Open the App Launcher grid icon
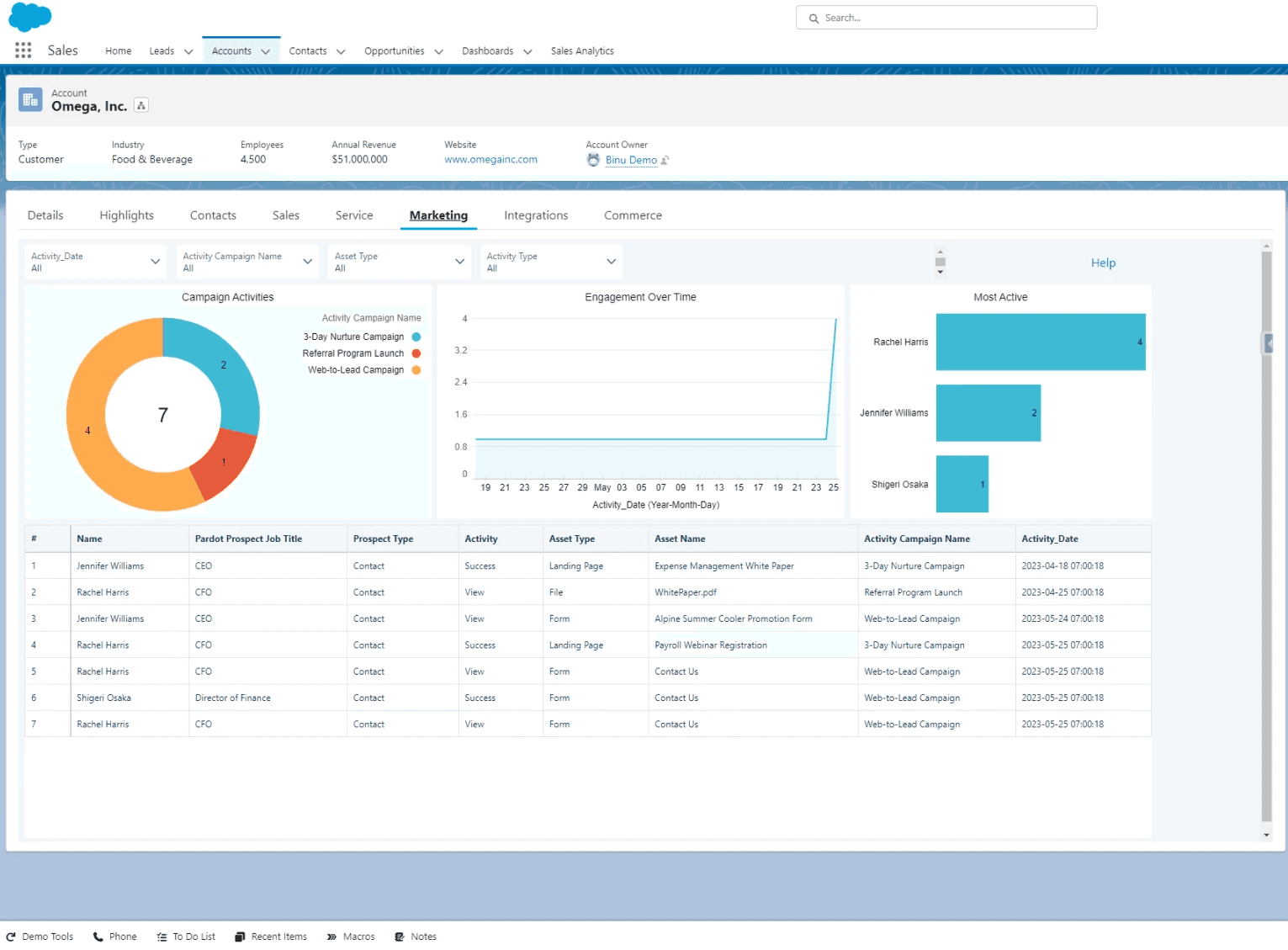The image size is (1288, 950). coord(24,50)
